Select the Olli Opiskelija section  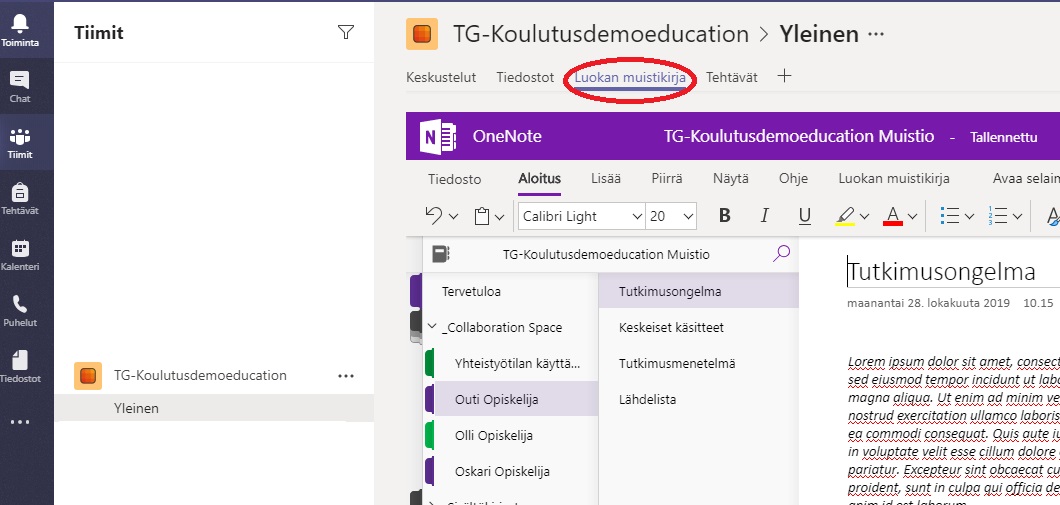(x=494, y=435)
